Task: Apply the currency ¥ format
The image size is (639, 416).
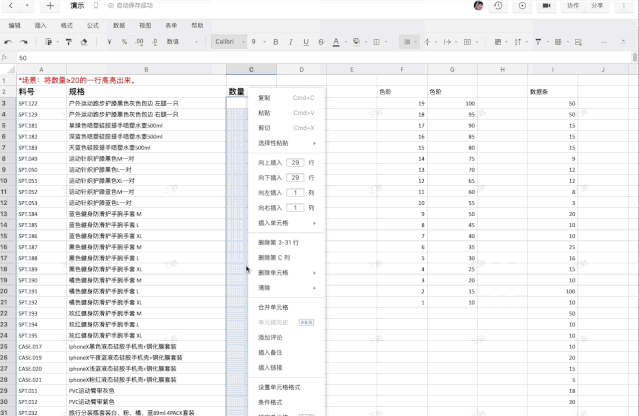Action: [109, 42]
